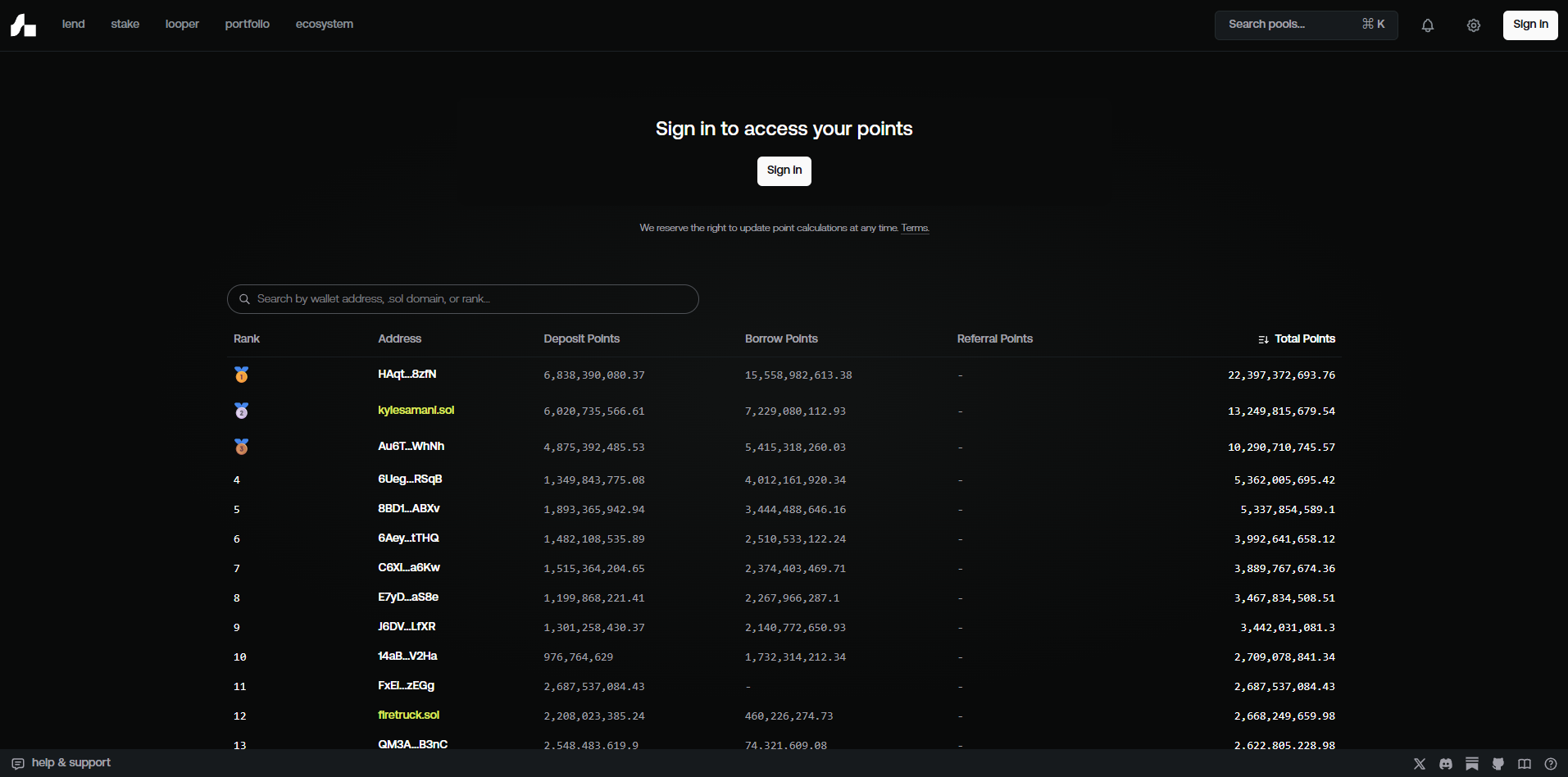Open help & support chat
This screenshot has width=1568, height=777.
pos(61,763)
